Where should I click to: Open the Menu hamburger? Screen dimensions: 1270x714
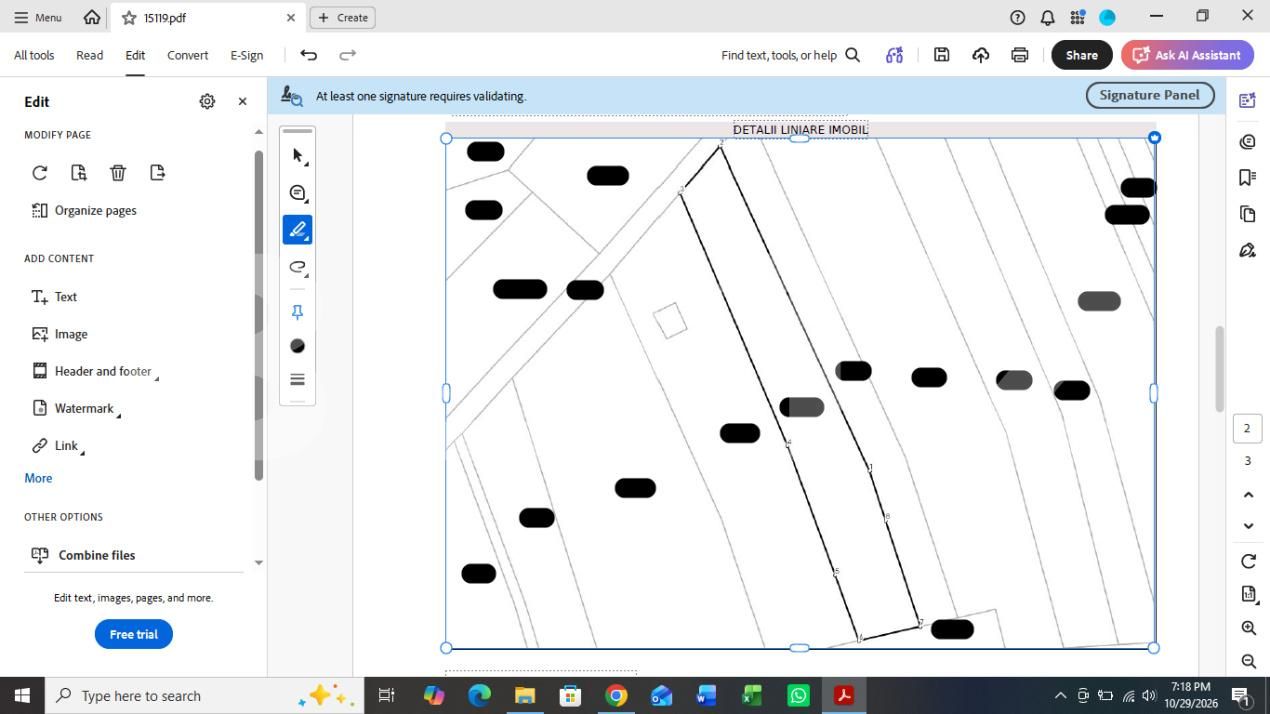click(x=38, y=17)
